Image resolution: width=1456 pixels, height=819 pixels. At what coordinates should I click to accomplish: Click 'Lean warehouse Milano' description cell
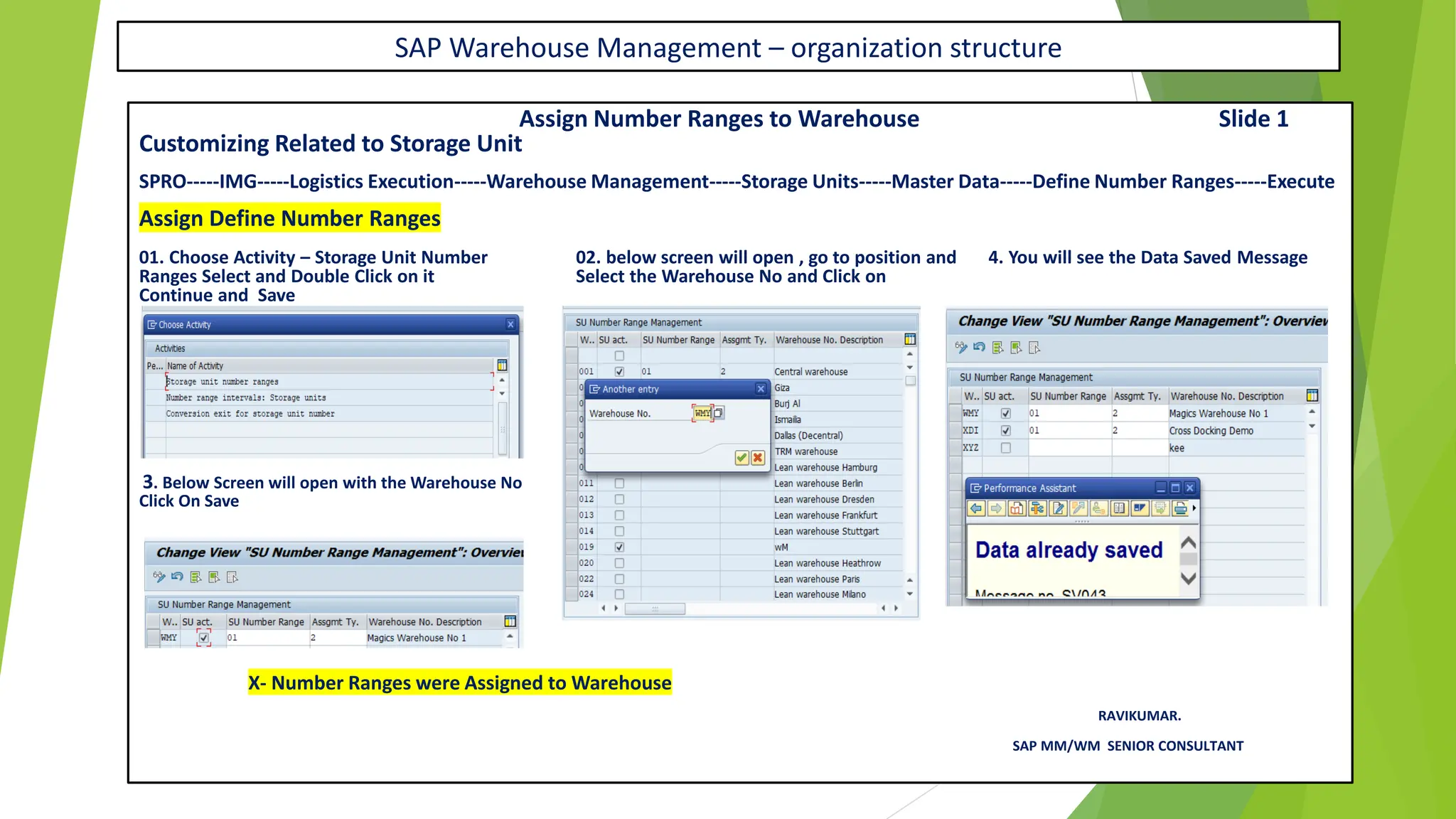pos(837,594)
